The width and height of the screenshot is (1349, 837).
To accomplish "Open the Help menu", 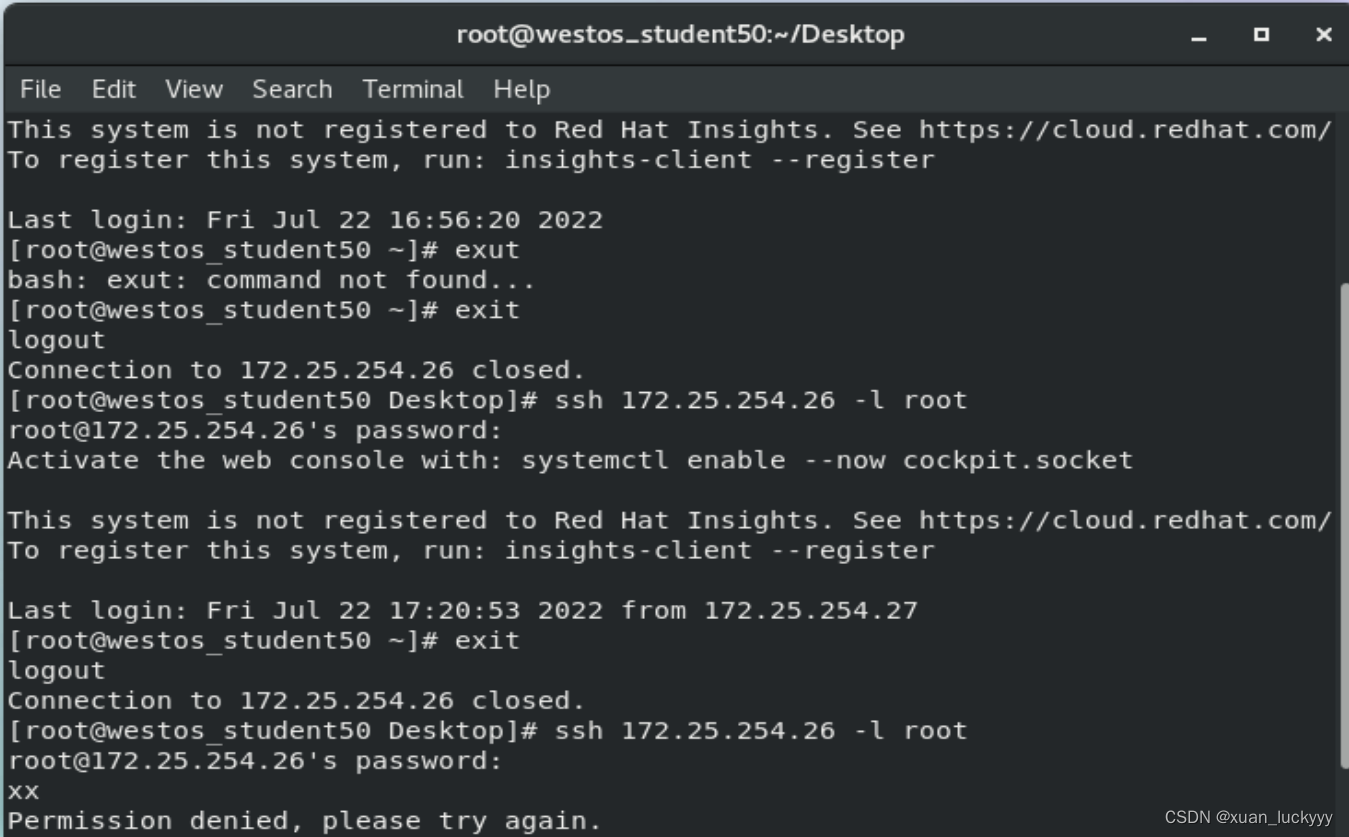I will [521, 89].
